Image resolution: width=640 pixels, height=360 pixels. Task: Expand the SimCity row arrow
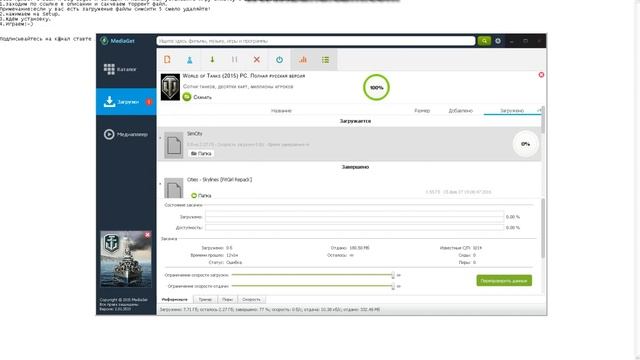[x=160, y=138]
